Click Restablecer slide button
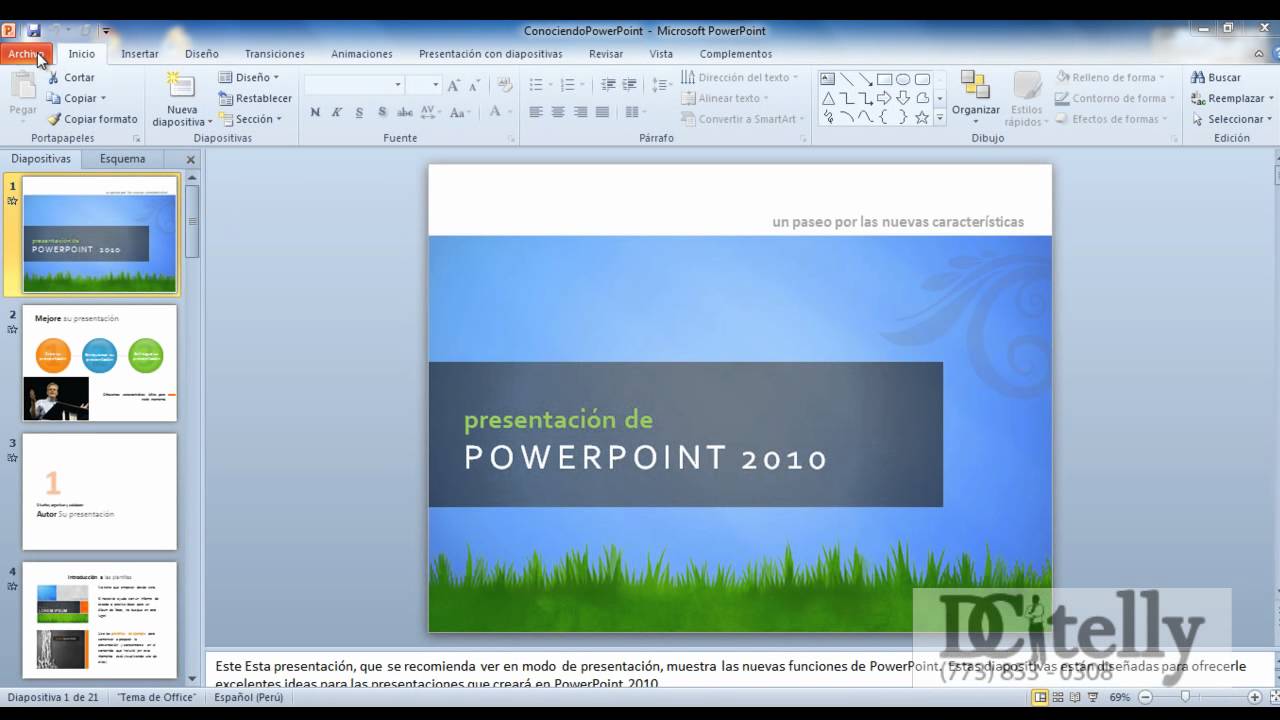Viewport: 1280px width, 720px height. pyautogui.click(x=255, y=98)
